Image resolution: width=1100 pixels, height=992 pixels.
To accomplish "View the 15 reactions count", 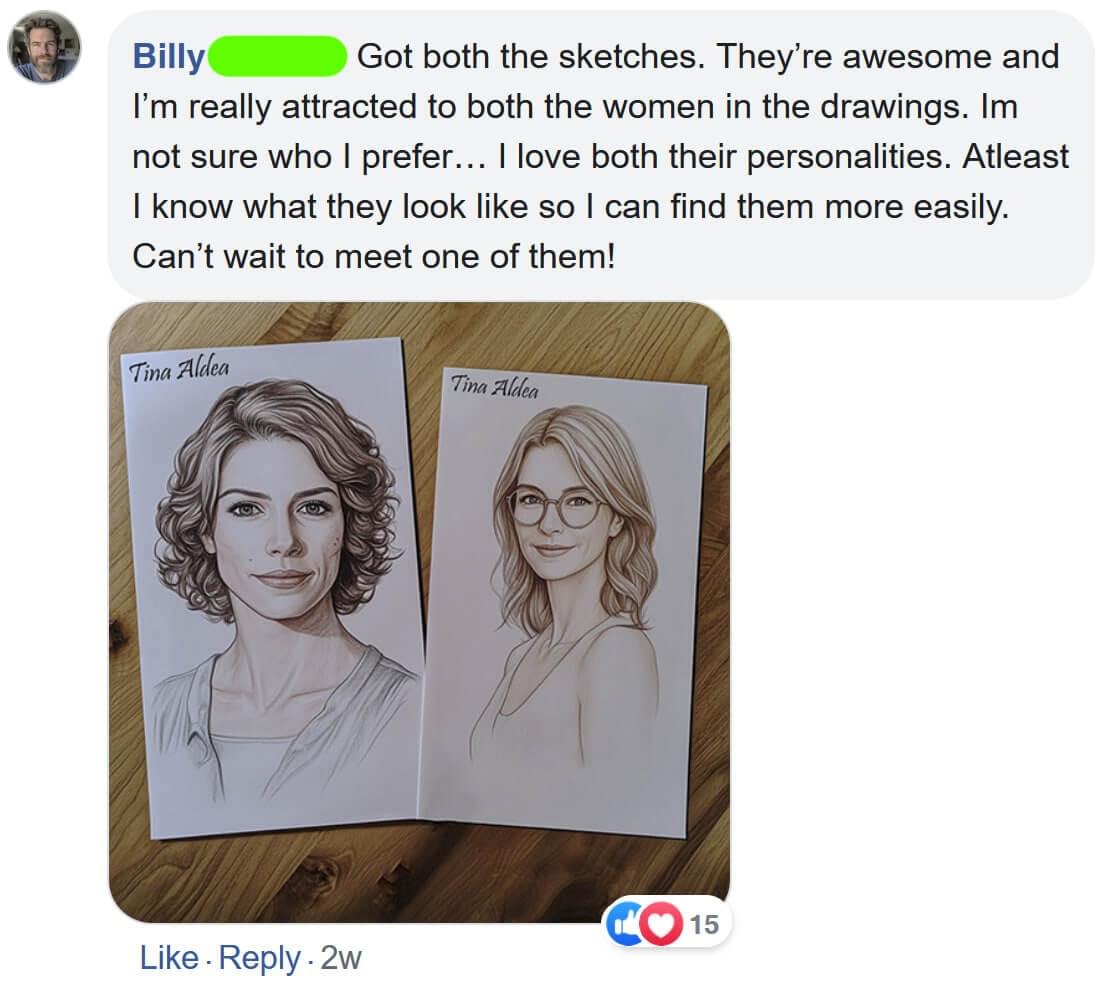I will click(704, 924).
